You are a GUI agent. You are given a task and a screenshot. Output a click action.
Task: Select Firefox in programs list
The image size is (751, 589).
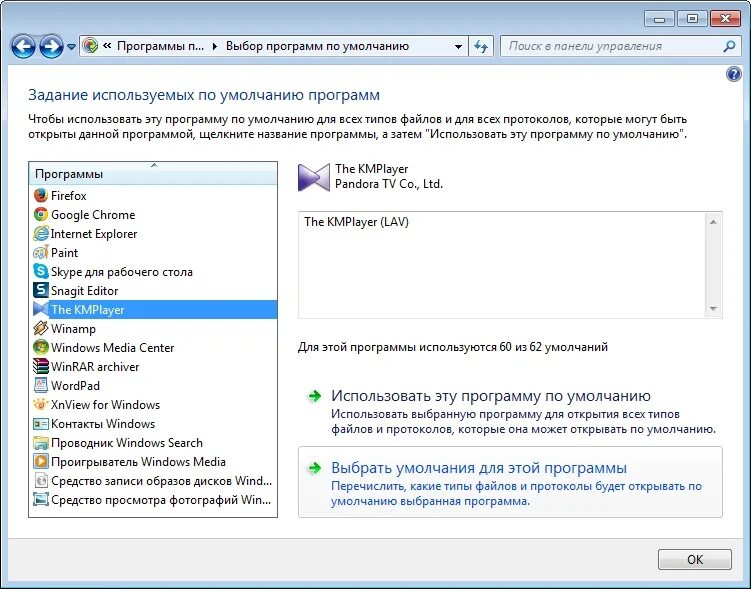click(153, 195)
